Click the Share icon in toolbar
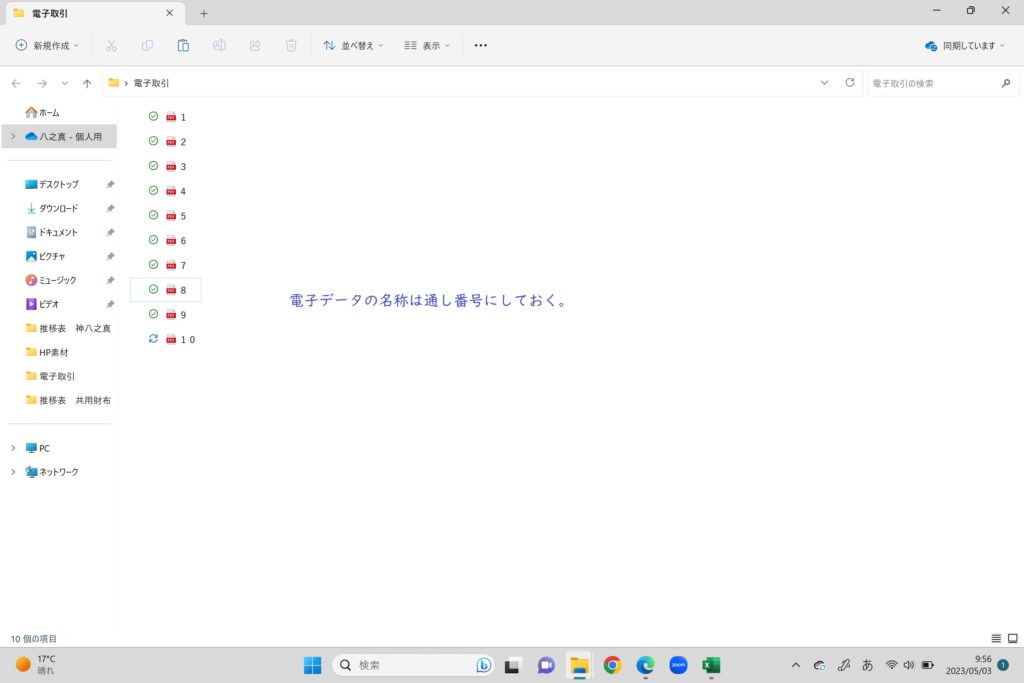 click(255, 45)
